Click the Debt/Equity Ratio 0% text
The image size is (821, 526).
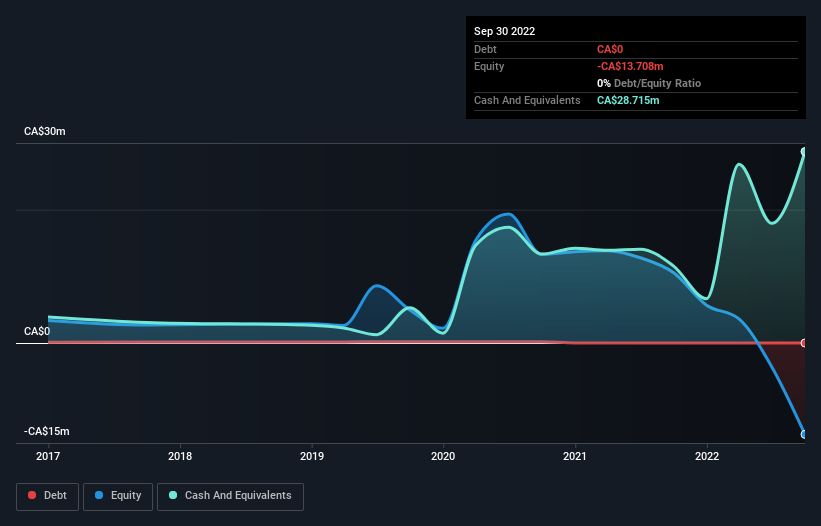pyautogui.click(x=649, y=83)
